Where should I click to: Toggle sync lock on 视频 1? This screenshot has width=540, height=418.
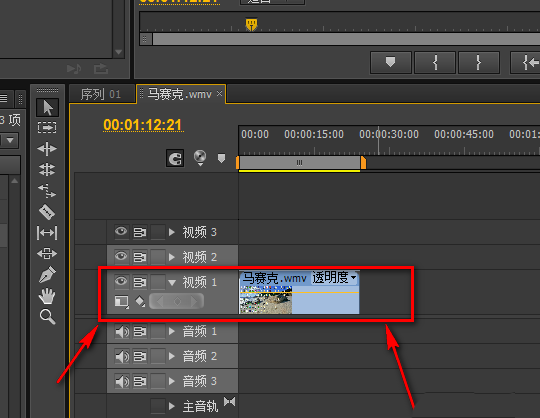pyautogui.click(x=140, y=282)
